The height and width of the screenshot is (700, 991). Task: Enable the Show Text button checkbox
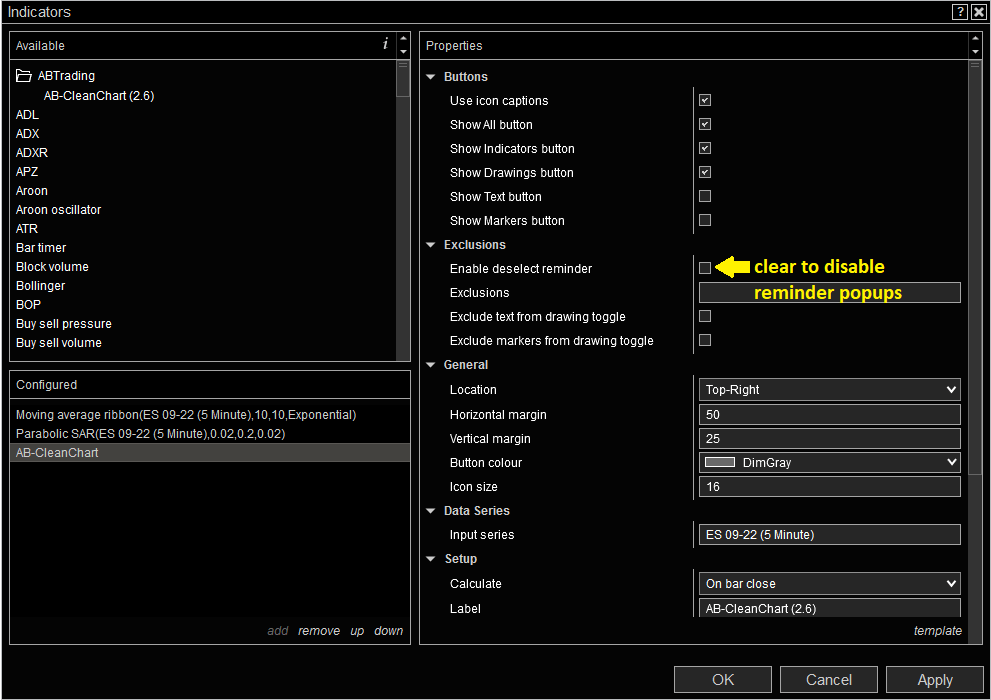(705, 196)
